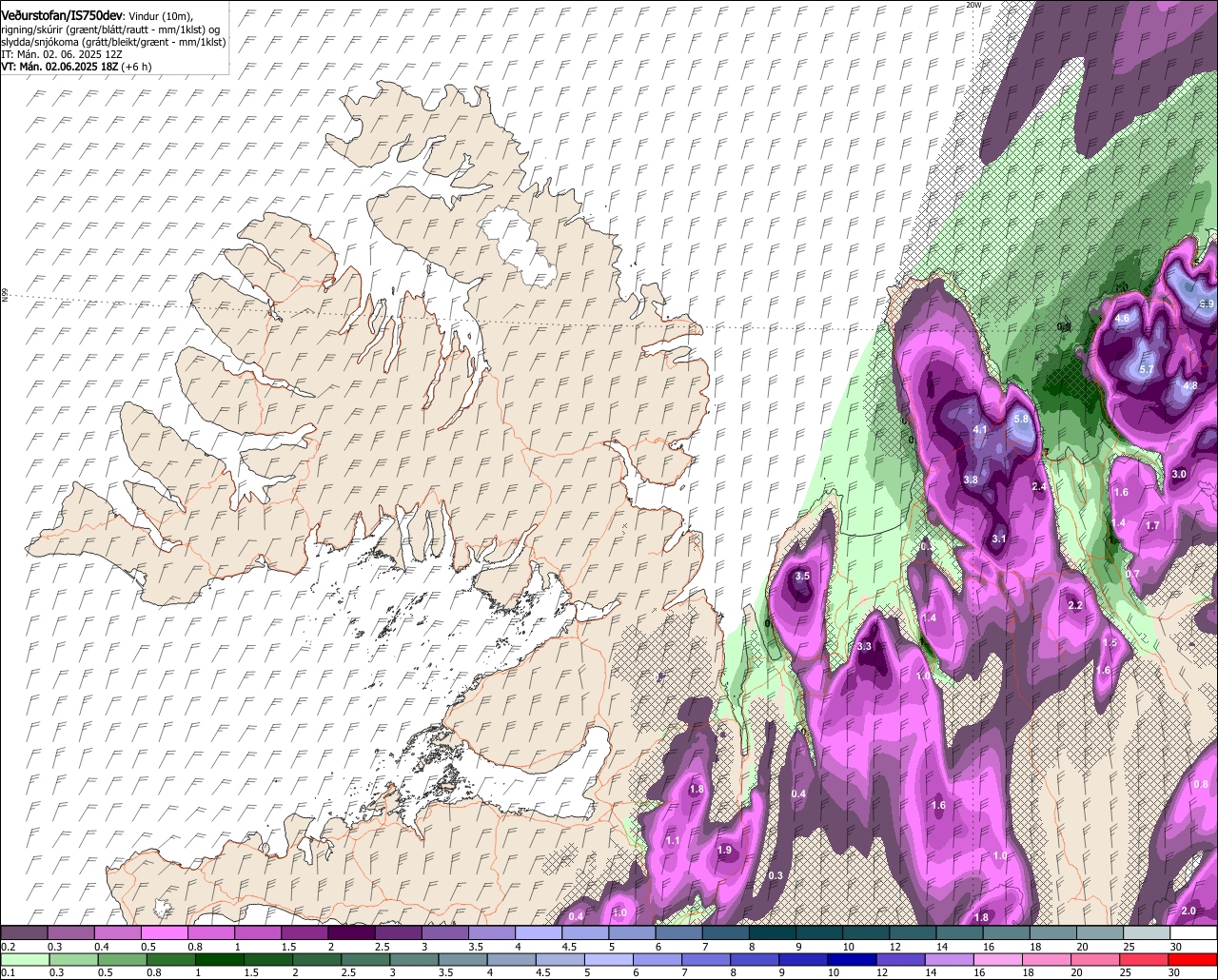
Task: Click the Veðurstofan/IS750dev title text
Action: (x=62, y=14)
